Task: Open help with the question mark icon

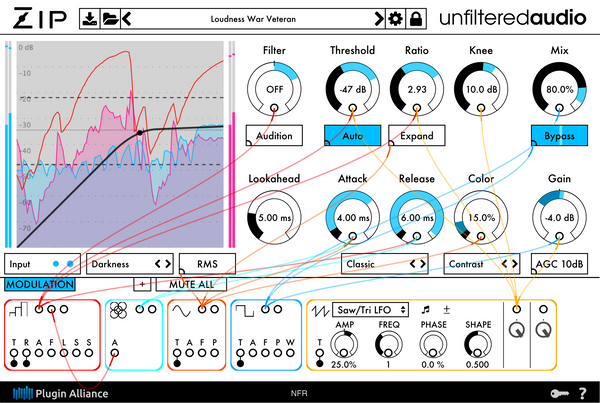Action: click(x=582, y=393)
